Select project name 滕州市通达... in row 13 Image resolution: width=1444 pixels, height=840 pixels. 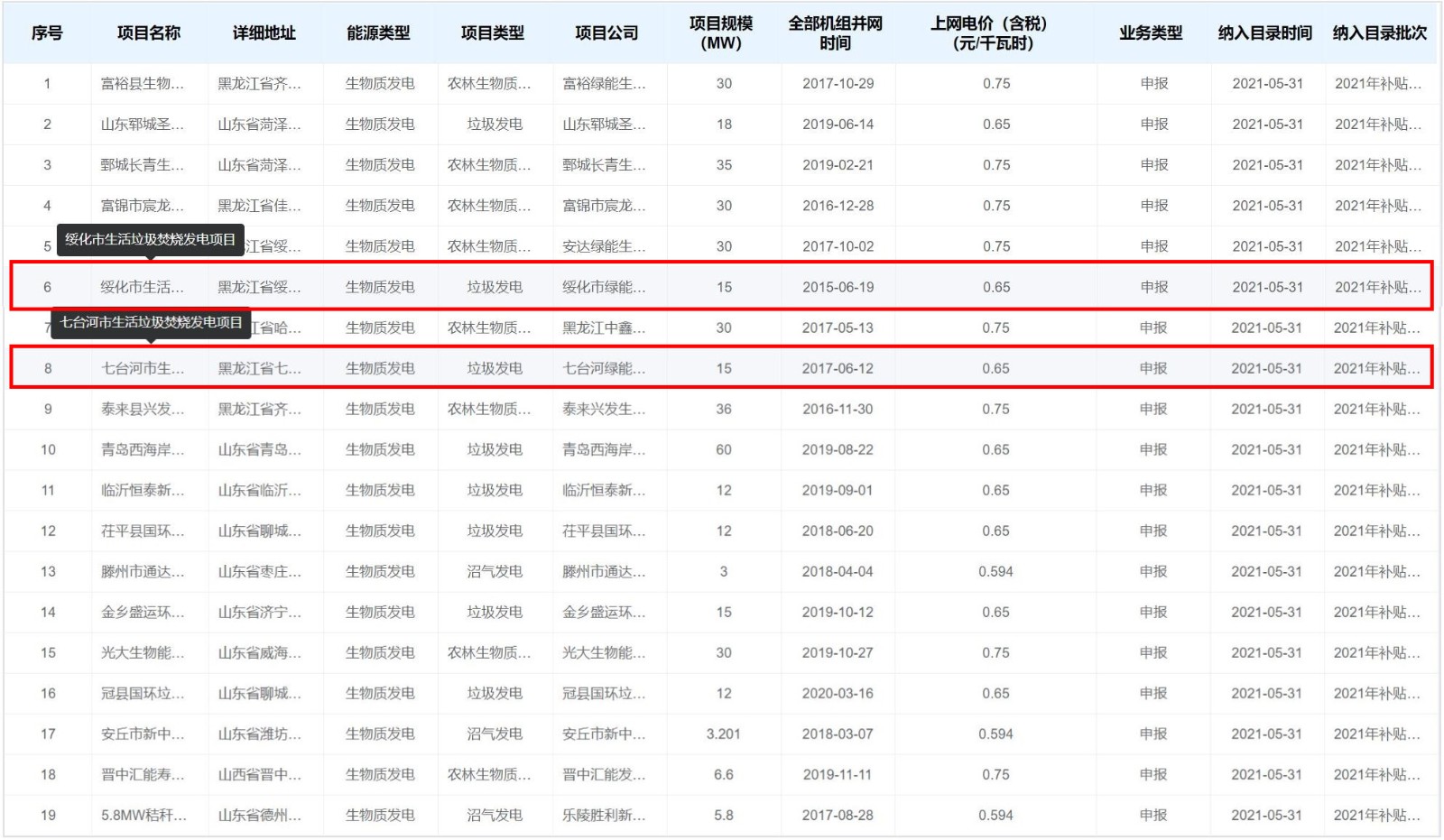(143, 571)
